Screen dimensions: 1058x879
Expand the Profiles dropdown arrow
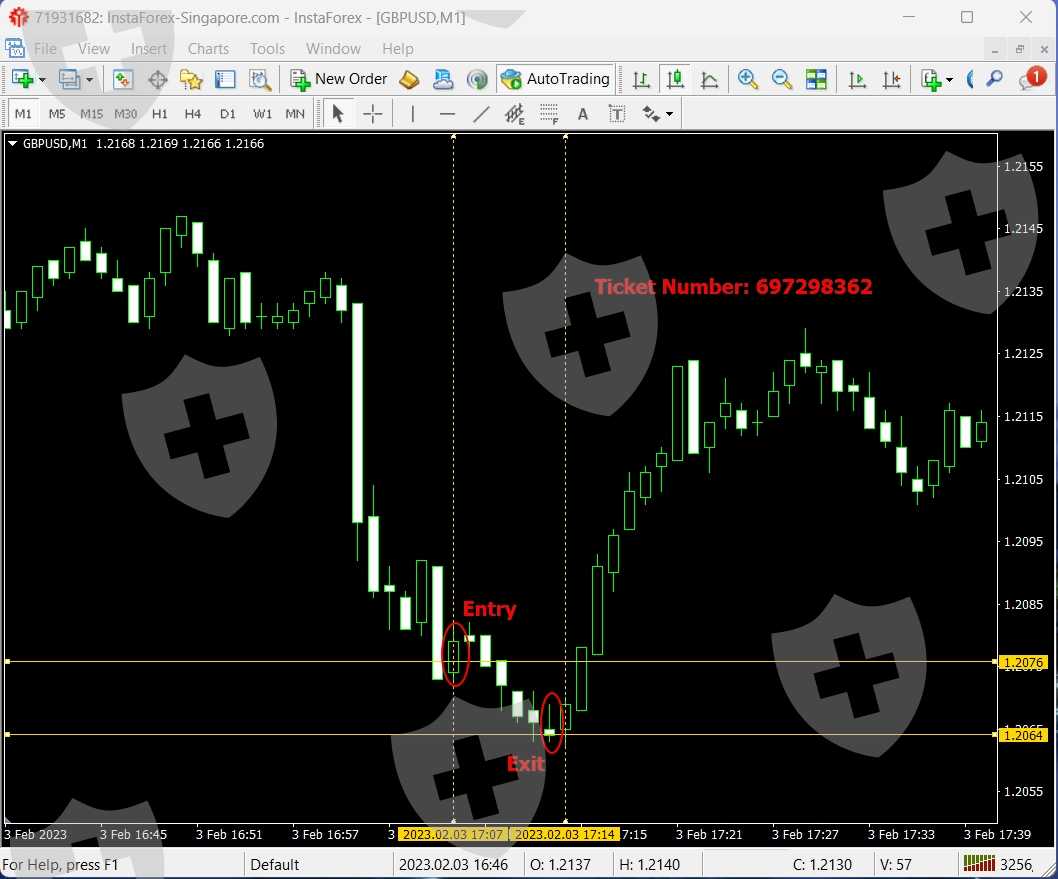tap(89, 80)
